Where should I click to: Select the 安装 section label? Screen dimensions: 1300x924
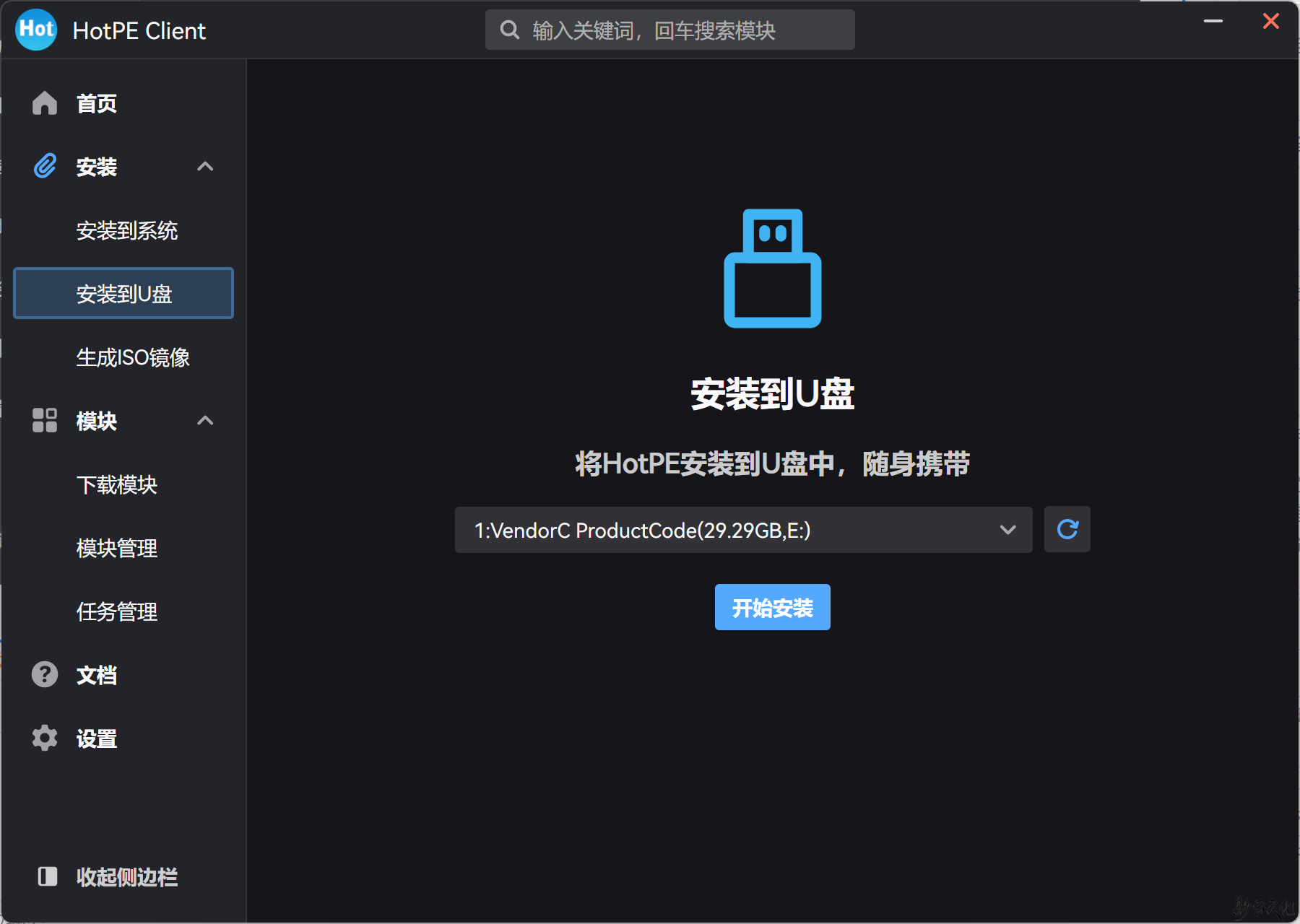97,167
